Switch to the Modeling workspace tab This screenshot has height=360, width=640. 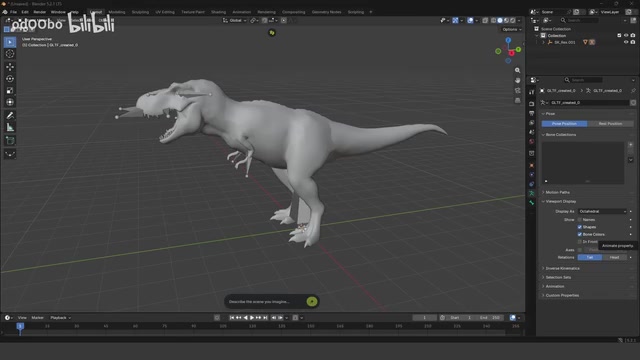pos(117,12)
